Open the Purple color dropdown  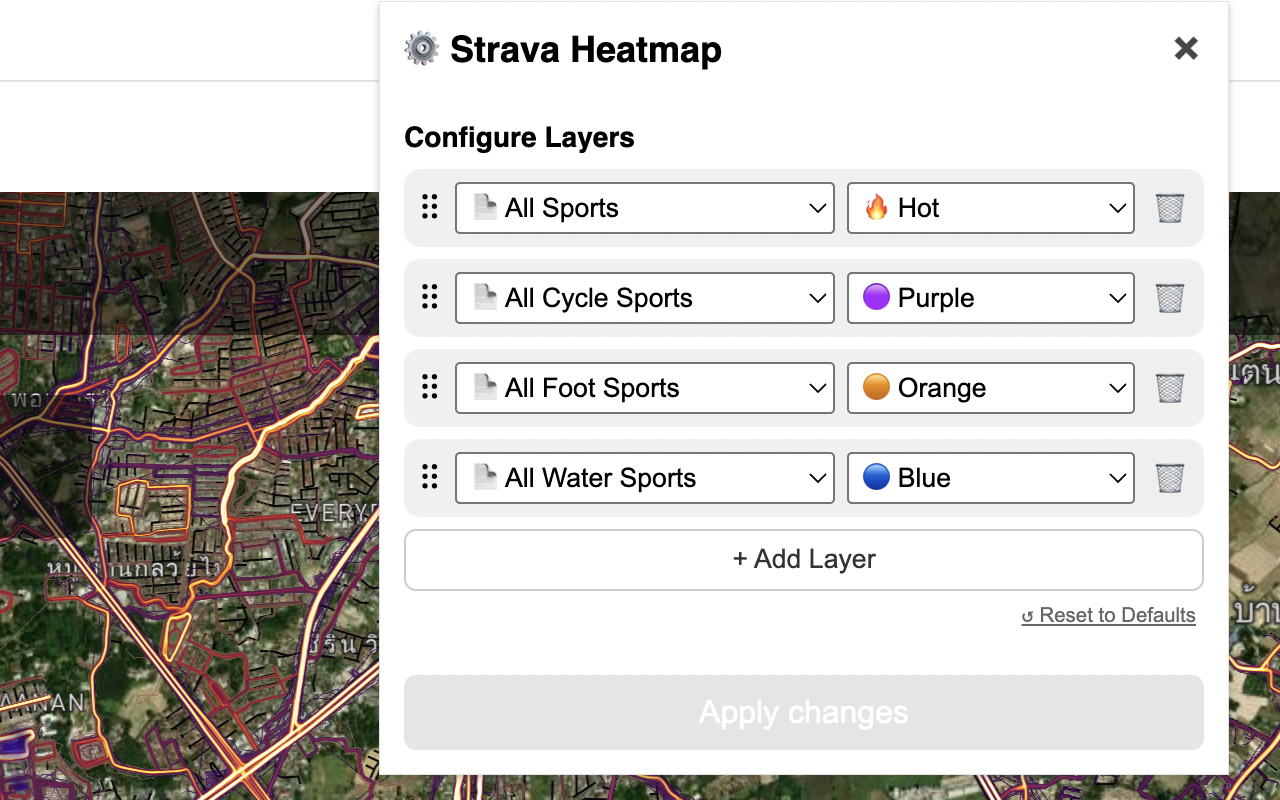(991, 298)
